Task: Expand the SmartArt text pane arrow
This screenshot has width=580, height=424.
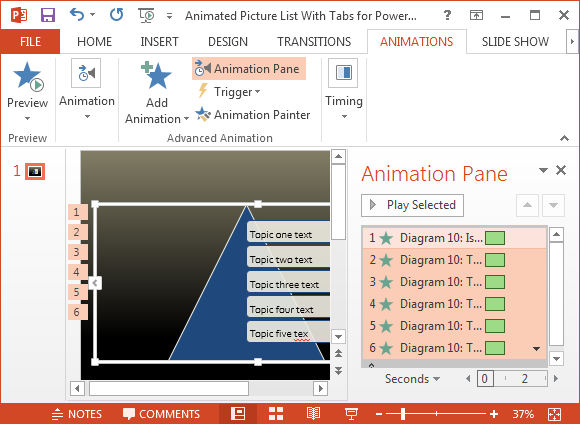Action: pos(95,283)
